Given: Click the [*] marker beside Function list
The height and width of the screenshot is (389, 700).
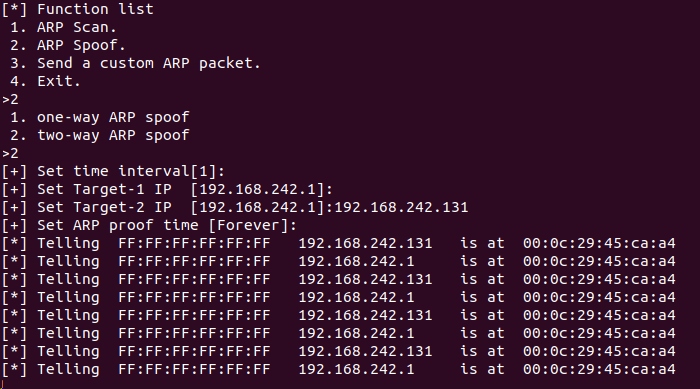Looking at the screenshot, I should click(14, 9).
